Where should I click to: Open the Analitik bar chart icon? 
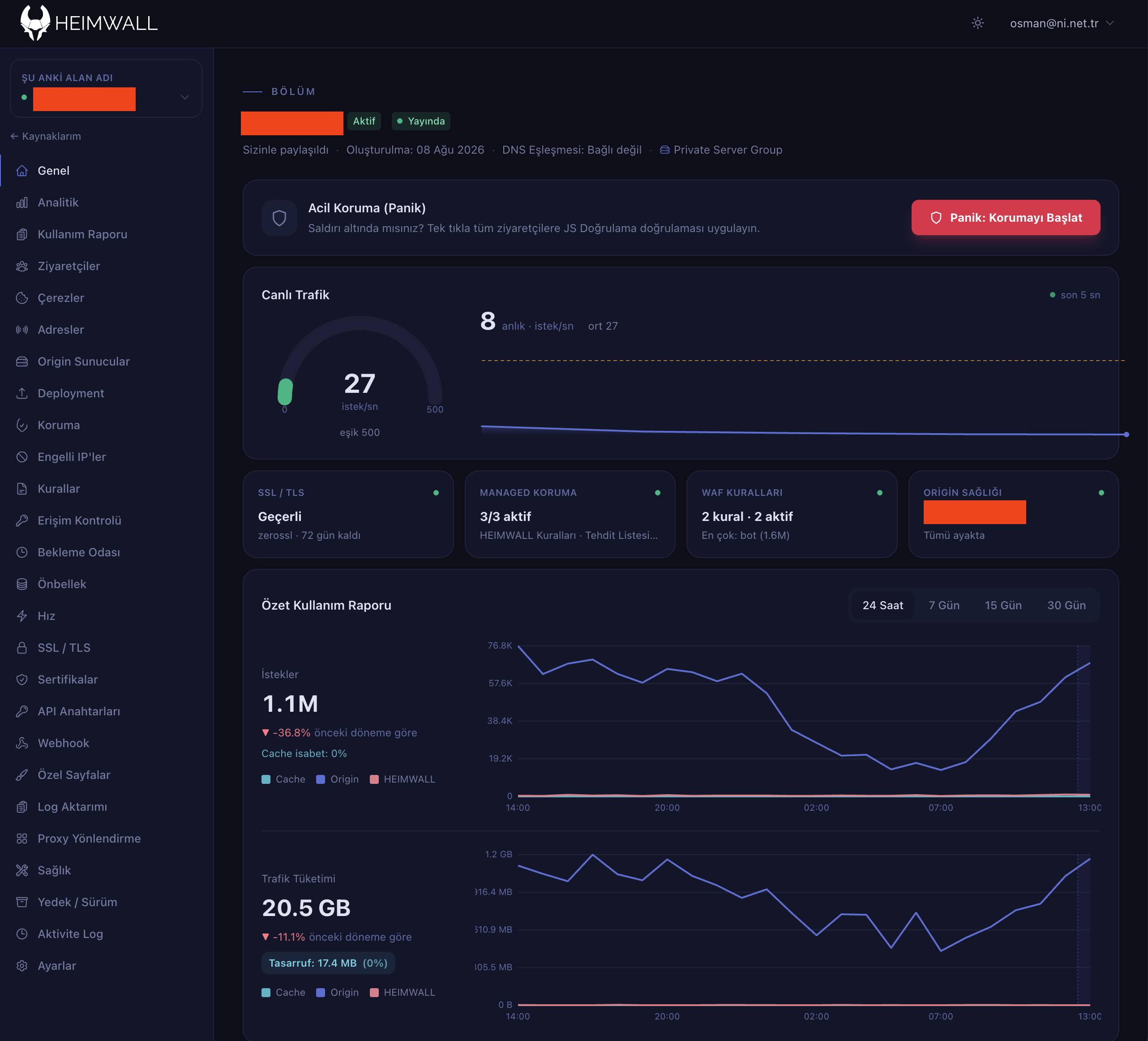tap(22, 202)
